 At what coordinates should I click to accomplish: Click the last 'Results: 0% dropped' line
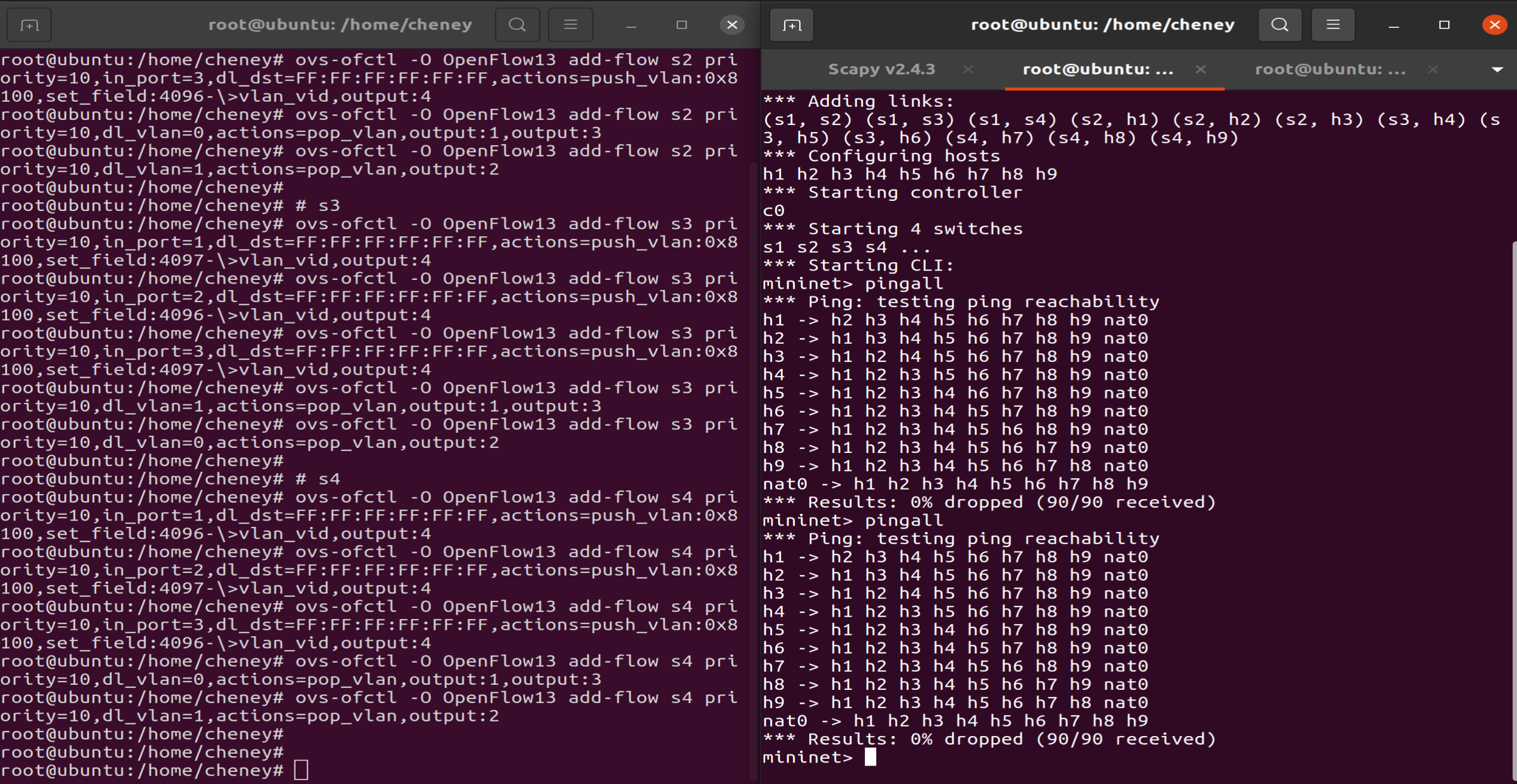coord(989,739)
